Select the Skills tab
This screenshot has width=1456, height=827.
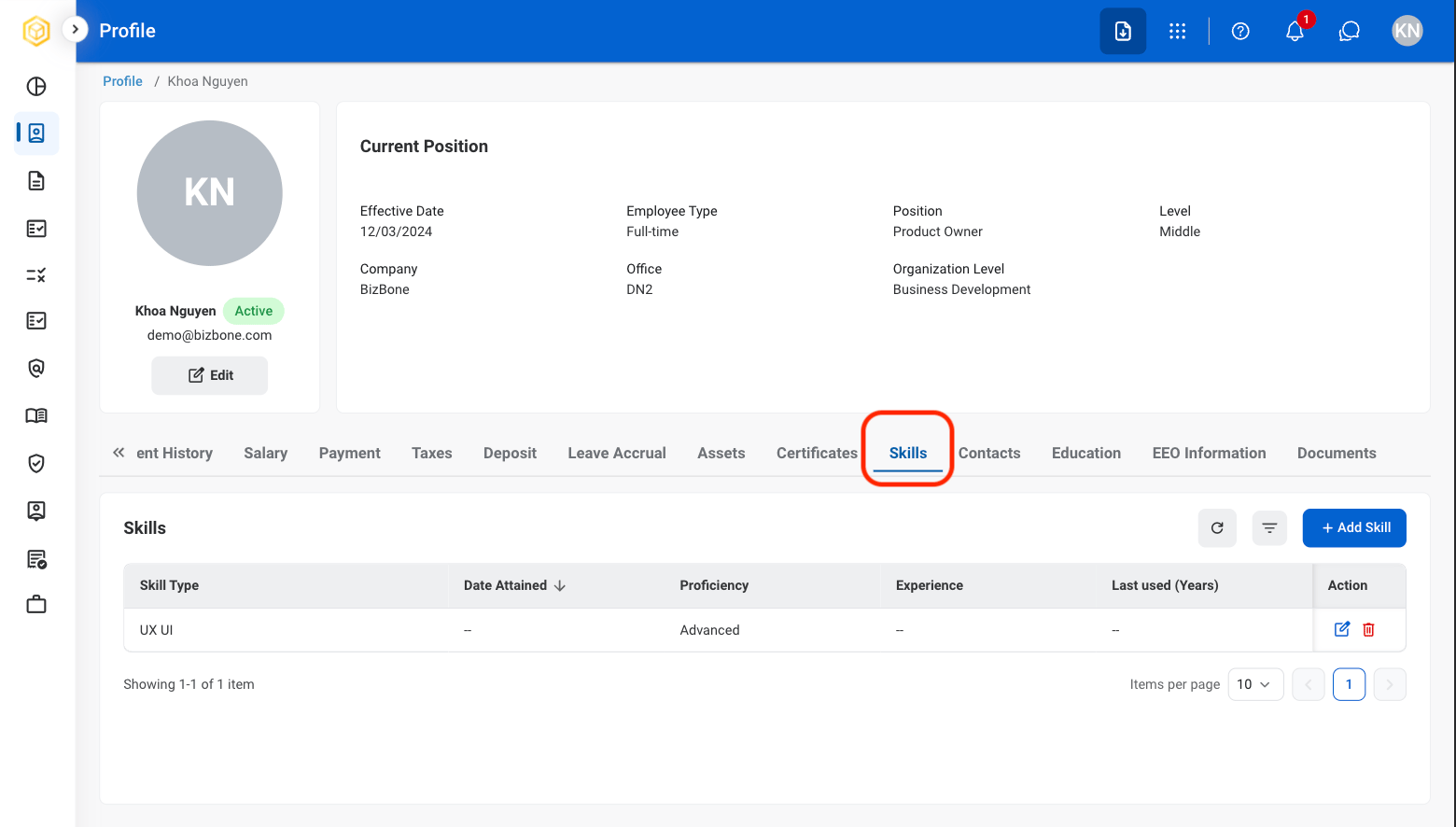point(908,453)
